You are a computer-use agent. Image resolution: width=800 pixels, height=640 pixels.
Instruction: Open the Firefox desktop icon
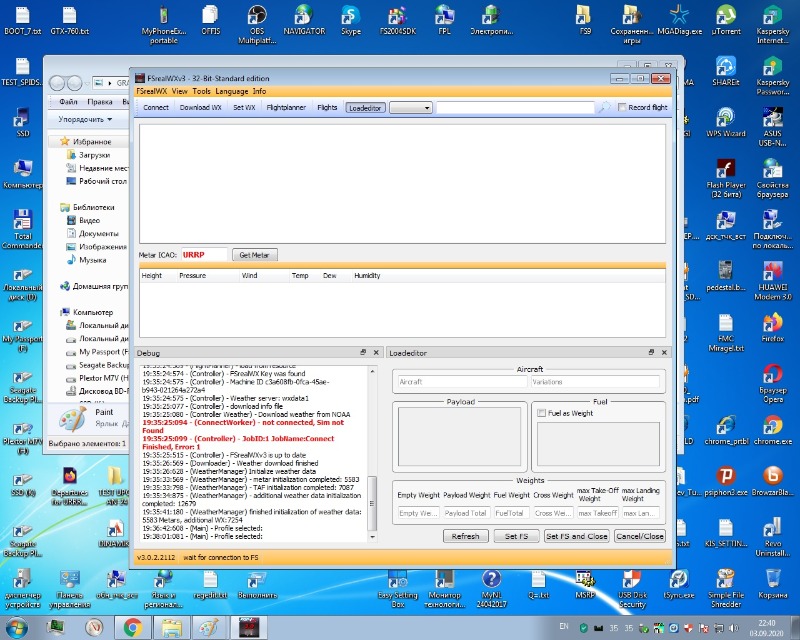772,327
